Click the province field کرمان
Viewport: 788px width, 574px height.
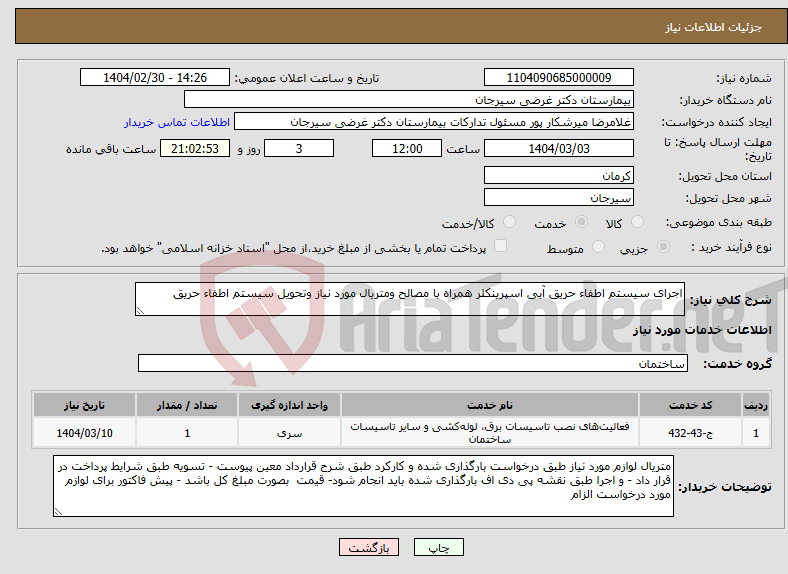[x=559, y=175]
